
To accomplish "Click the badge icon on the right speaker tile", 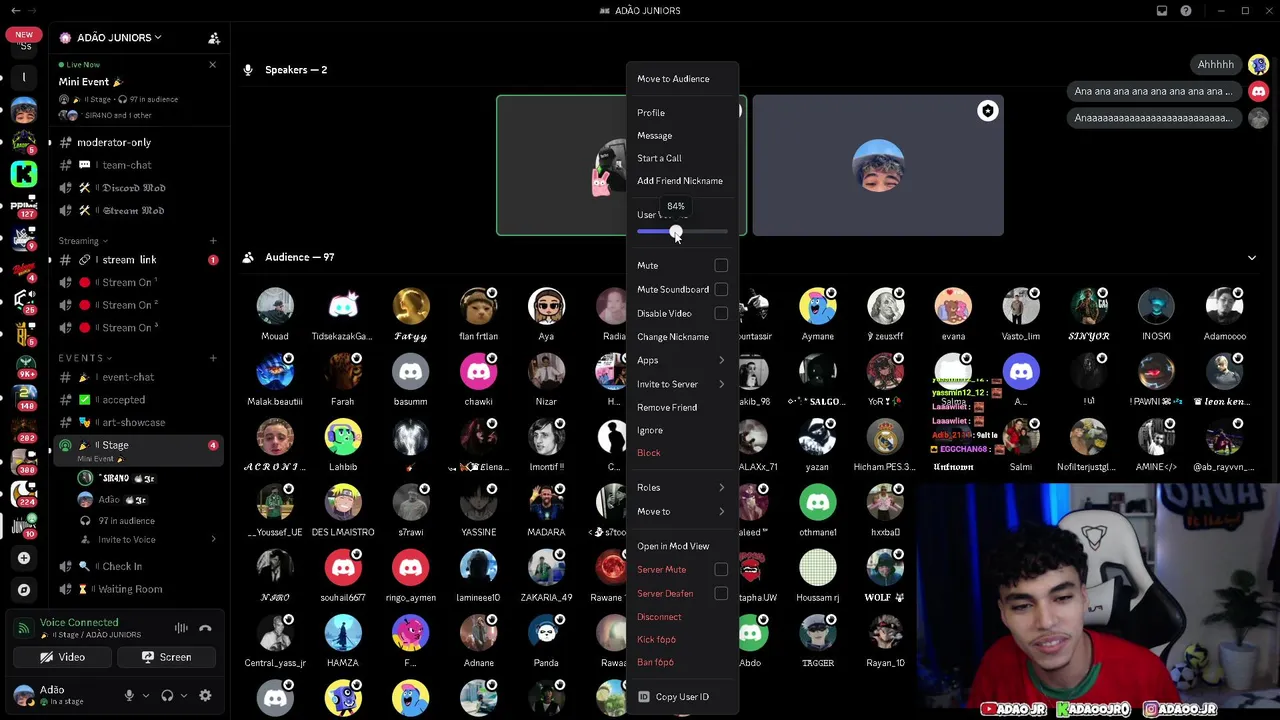I will pos(987,111).
